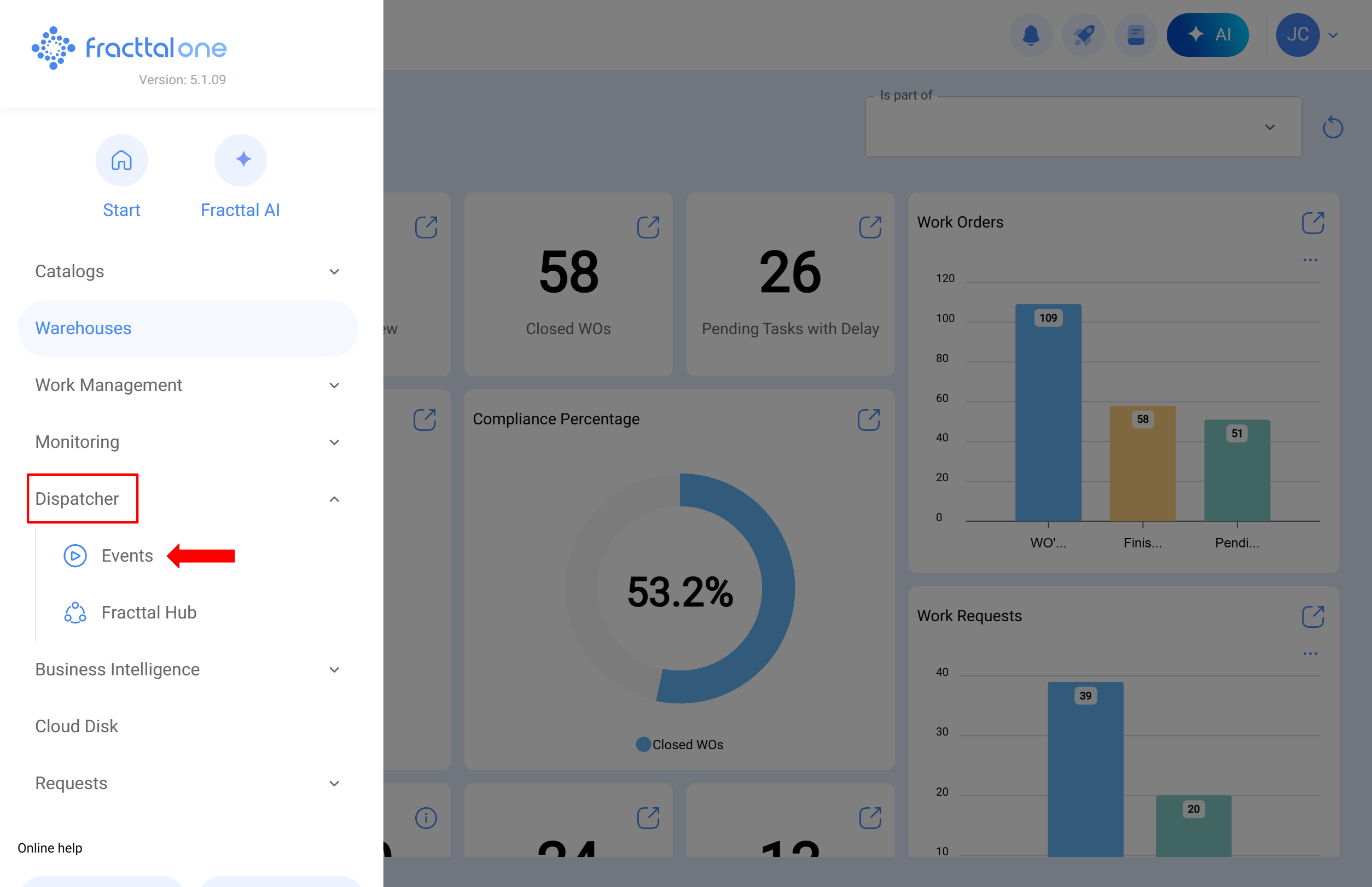Click the AI assistant button
This screenshot has width=1372, height=887.
[x=1207, y=35]
